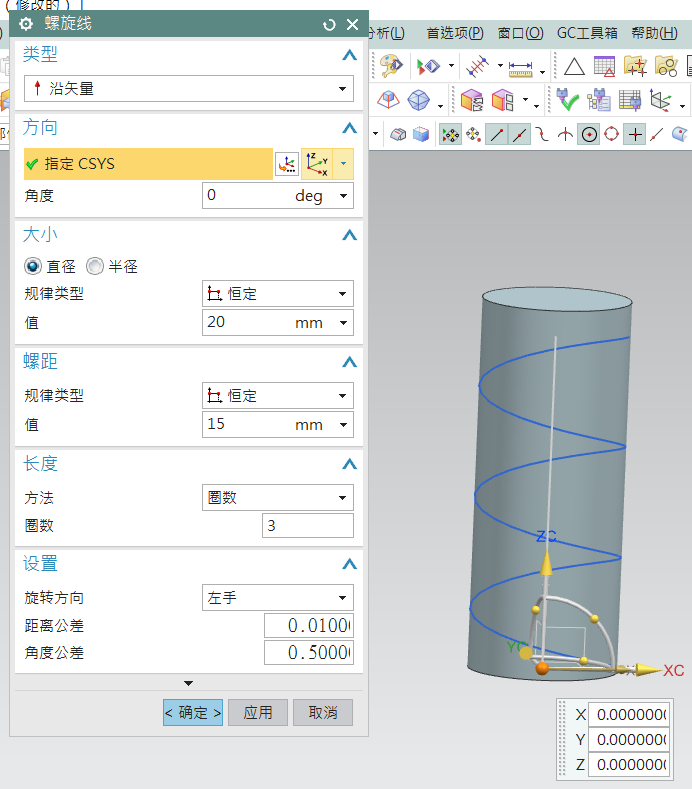
Task: Select Point on Curve snap icon
Action: (x=657, y=134)
